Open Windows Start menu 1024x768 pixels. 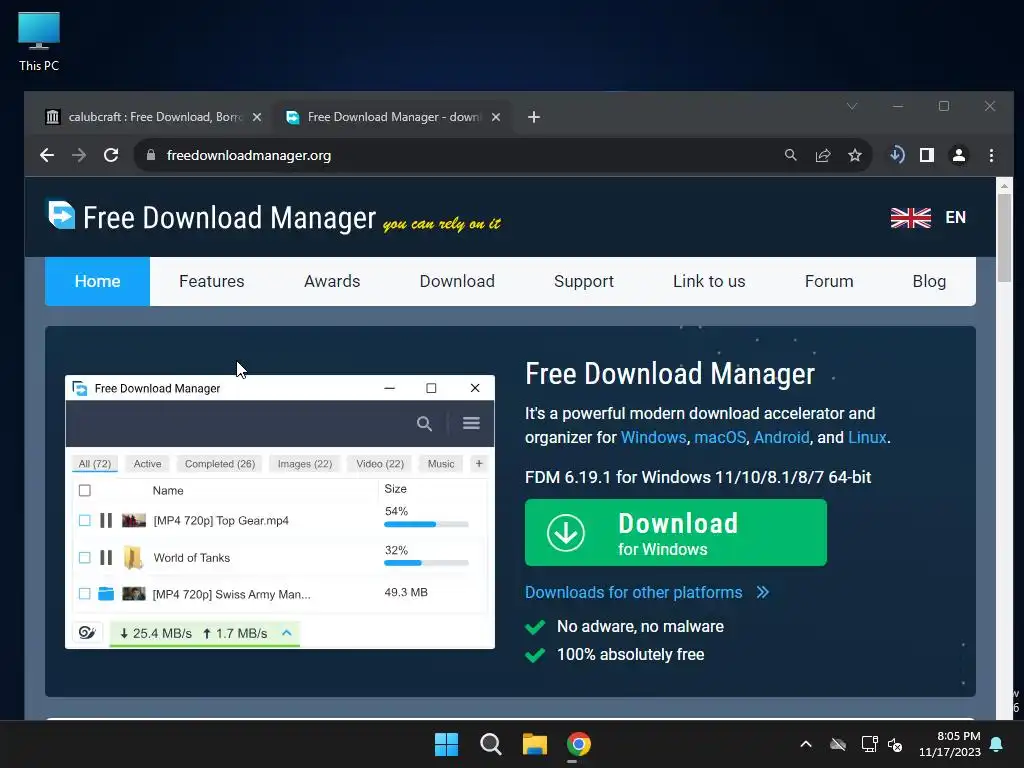(446, 744)
